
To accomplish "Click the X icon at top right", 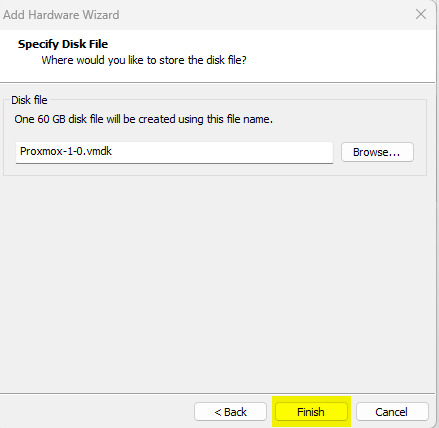I will tap(421, 14).
